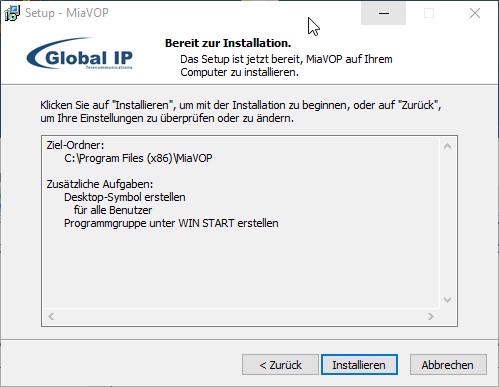This screenshot has height=387, width=499.
Task: Click the up arrow of the summary scrollbar
Action: (x=447, y=146)
